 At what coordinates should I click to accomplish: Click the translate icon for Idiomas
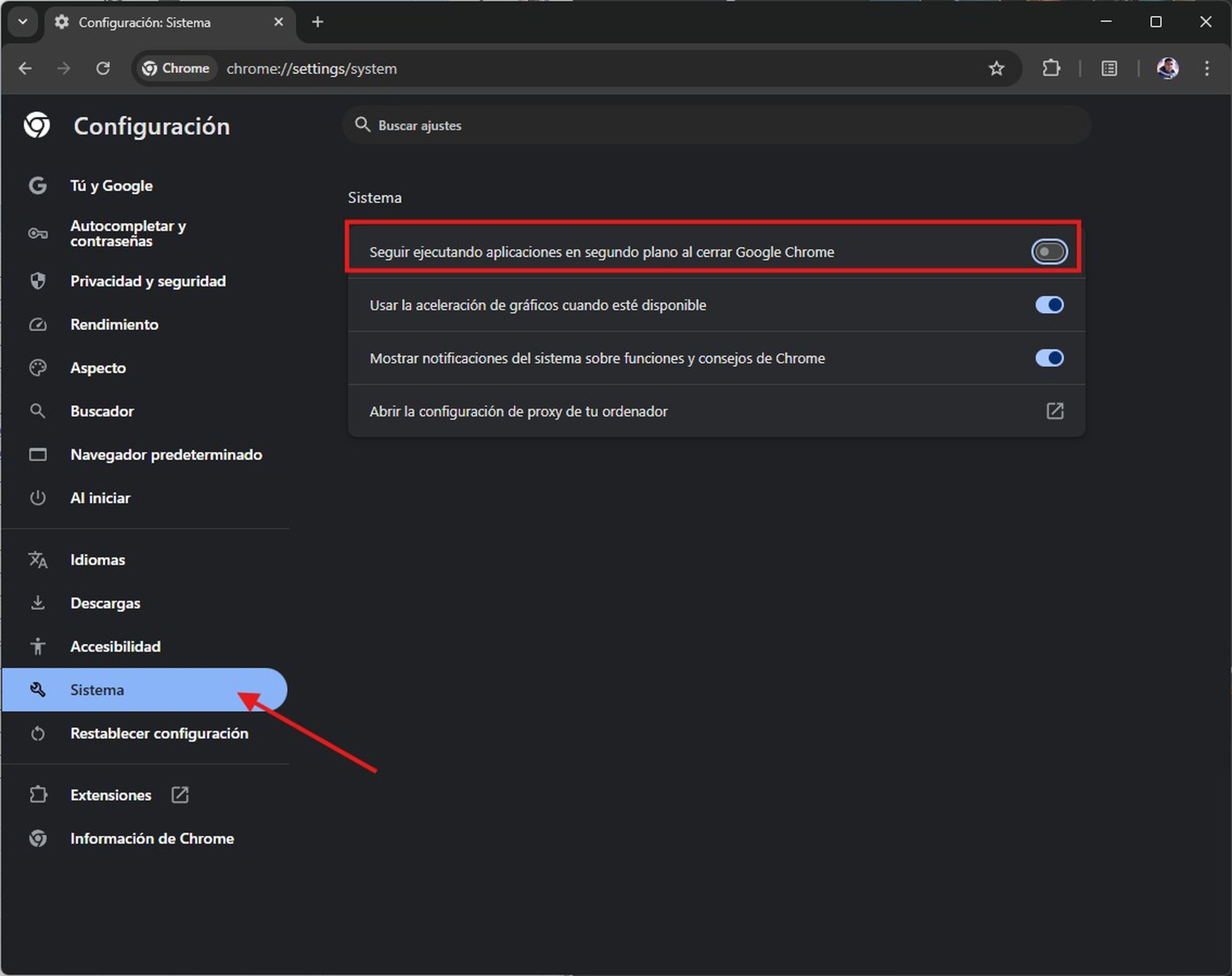tap(38, 560)
